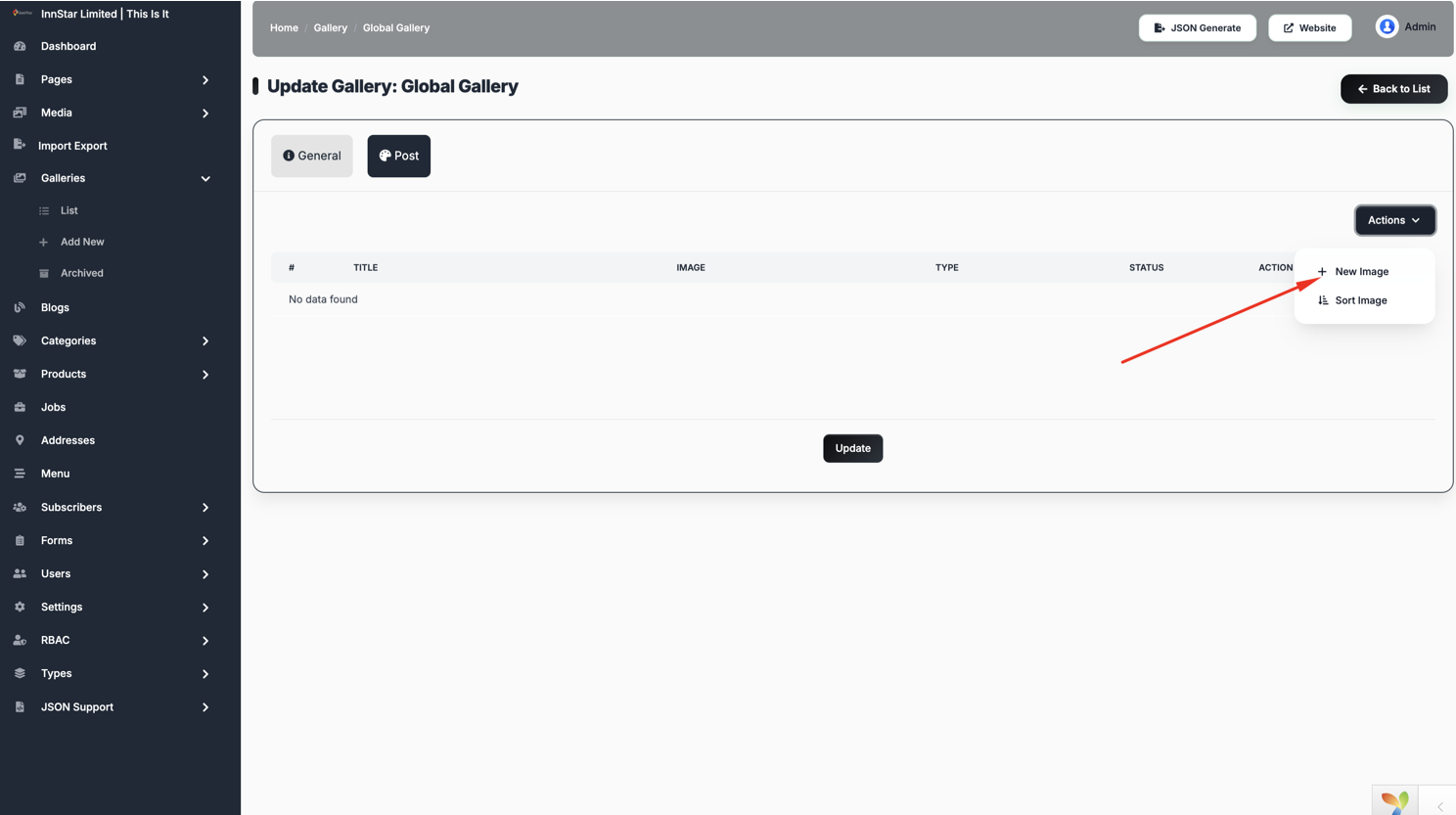Screen dimensions: 1456x815
Task: Click the InnStar logo icon
Action: pos(22,14)
